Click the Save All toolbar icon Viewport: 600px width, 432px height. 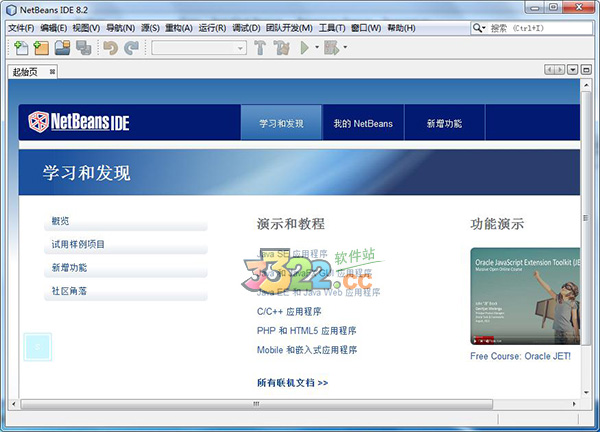[83, 48]
